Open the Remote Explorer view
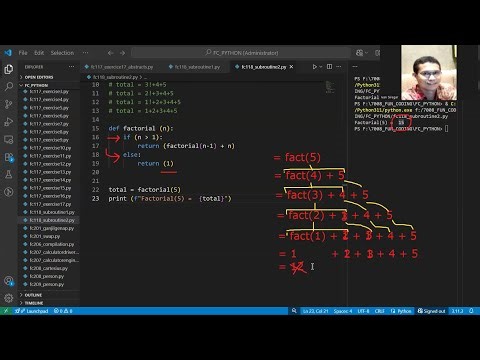 9,139
